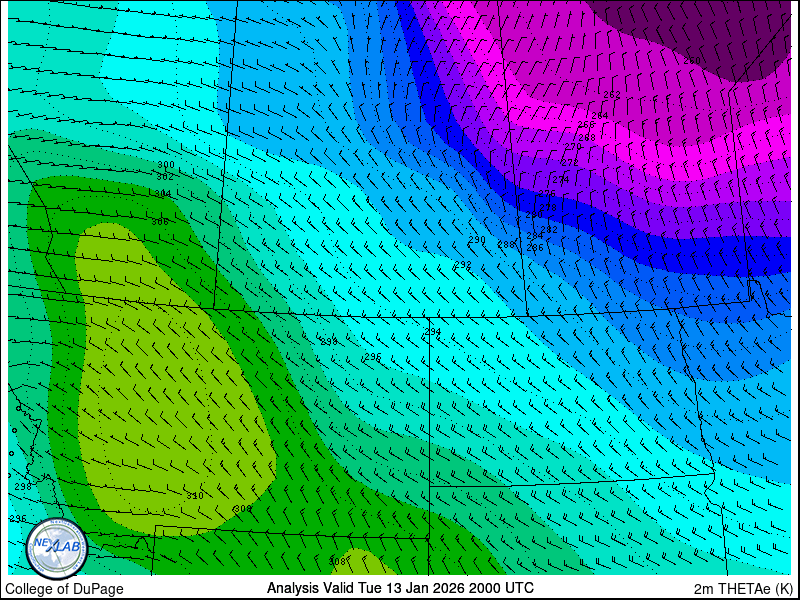This screenshot has height=600, width=800.
Task: Click the Analysis Valid Tue 13 Jan 2026 title
Action: tap(401, 587)
